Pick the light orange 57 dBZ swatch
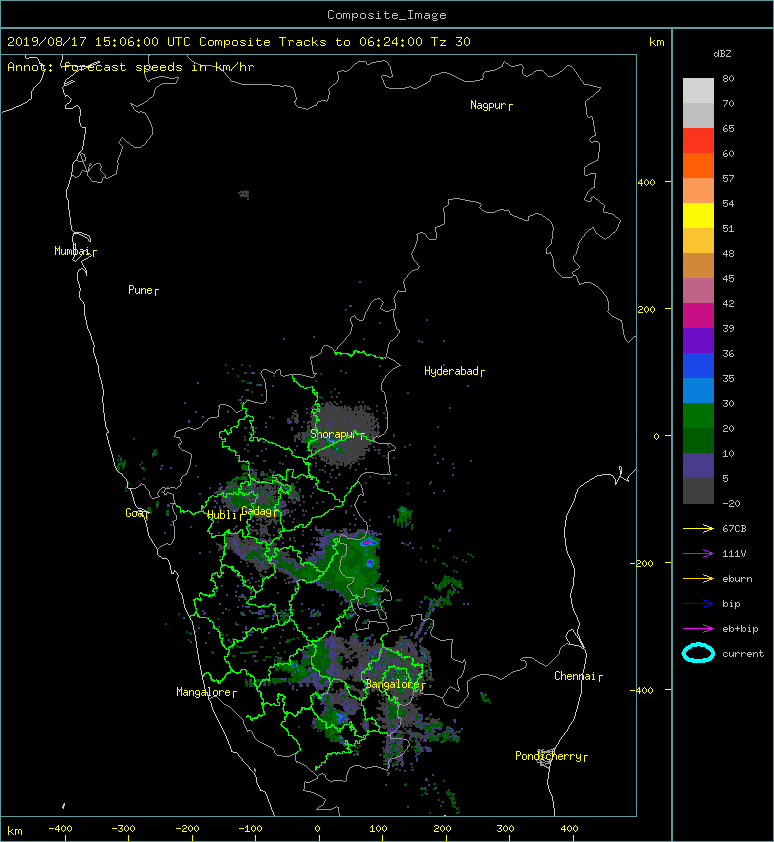The image size is (774, 842). click(x=698, y=190)
